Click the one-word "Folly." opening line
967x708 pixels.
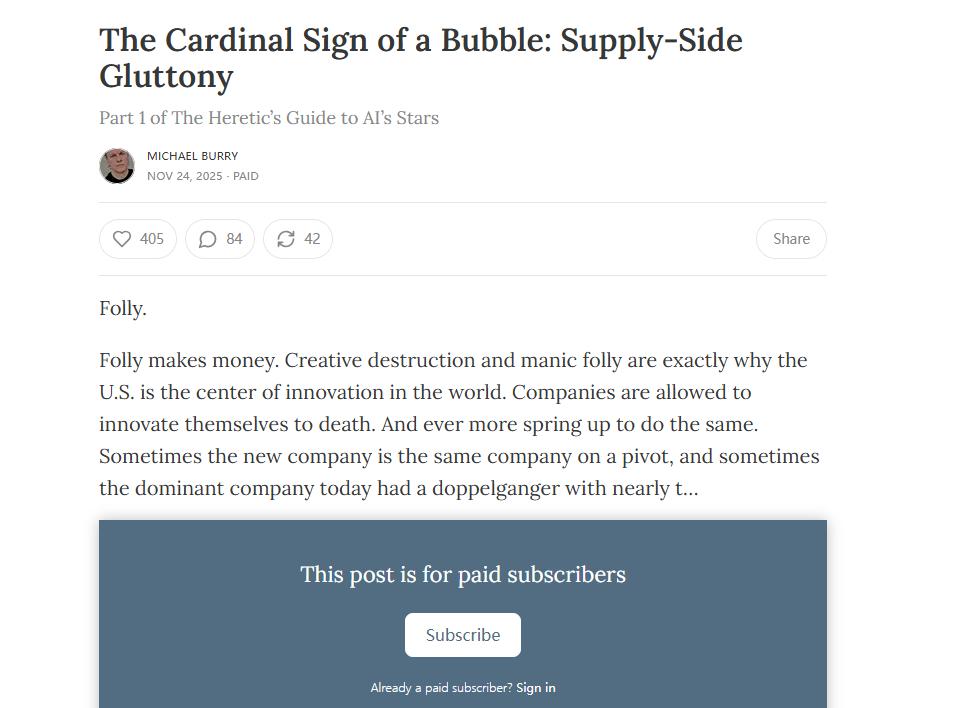123,309
